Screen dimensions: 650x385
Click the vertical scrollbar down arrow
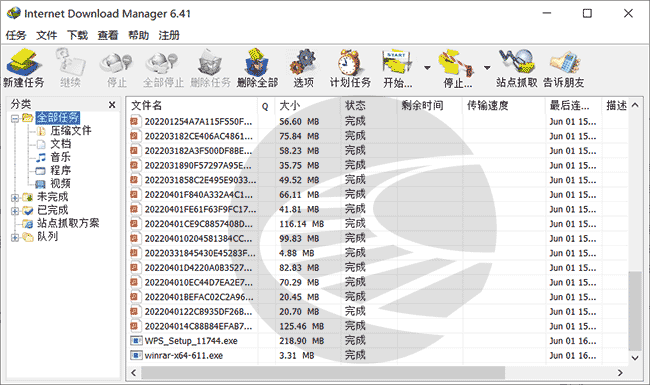point(635,358)
